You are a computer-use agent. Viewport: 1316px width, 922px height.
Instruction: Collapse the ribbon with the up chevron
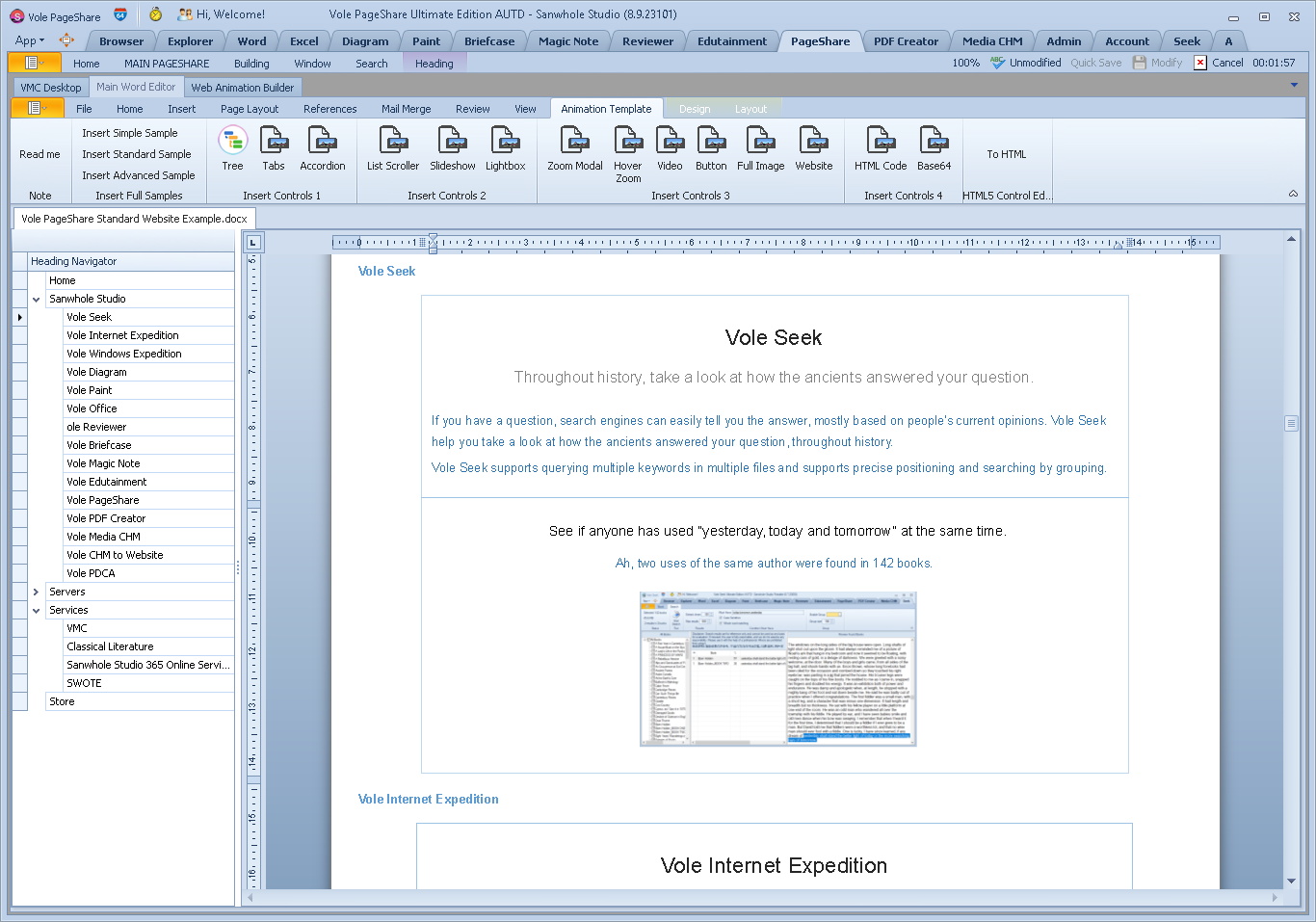(1293, 195)
